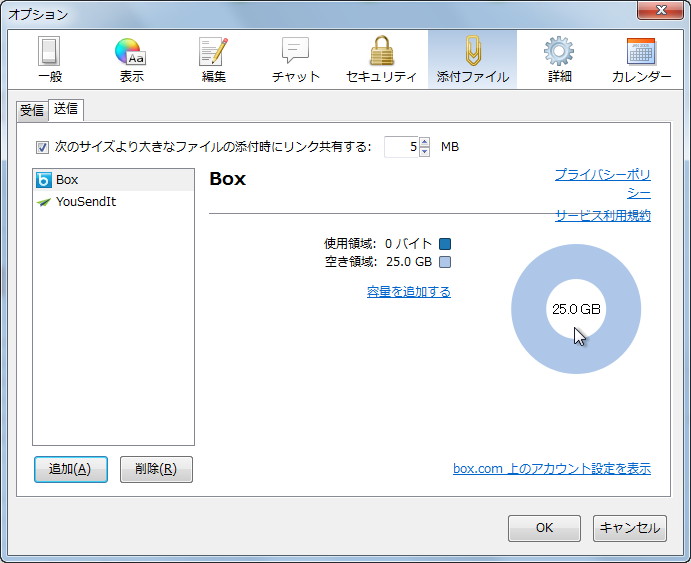The width and height of the screenshot is (691, 563).
Task: Switch to the 送信 tab
Action: [x=66, y=108]
